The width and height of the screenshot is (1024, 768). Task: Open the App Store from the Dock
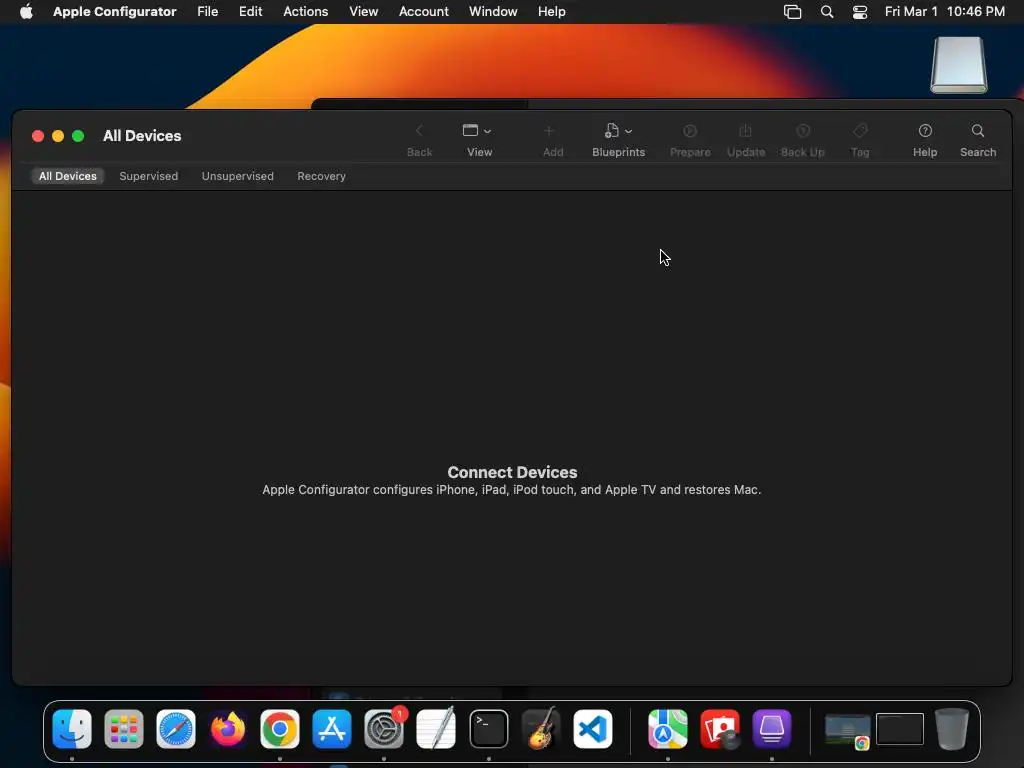tap(332, 729)
